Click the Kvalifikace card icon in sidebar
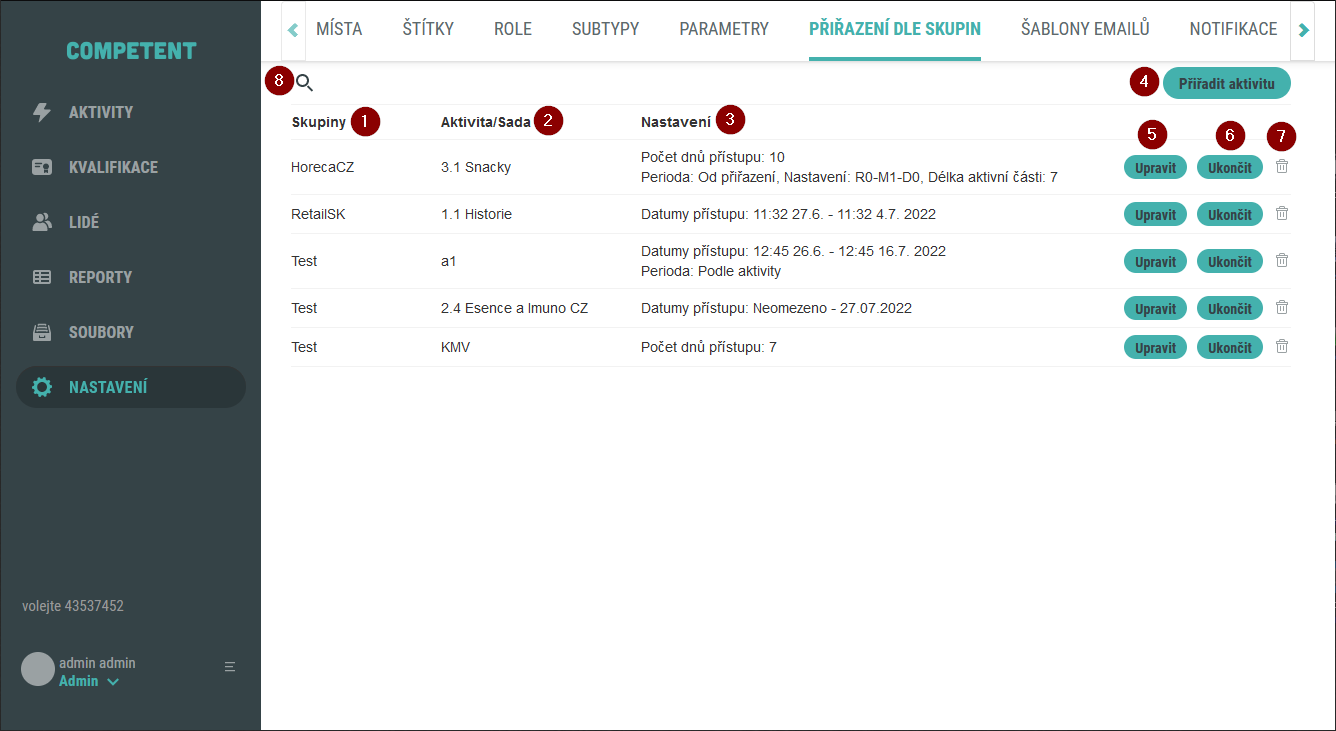The width and height of the screenshot is (1336, 731). pyautogui.click(x=42, y=167)
